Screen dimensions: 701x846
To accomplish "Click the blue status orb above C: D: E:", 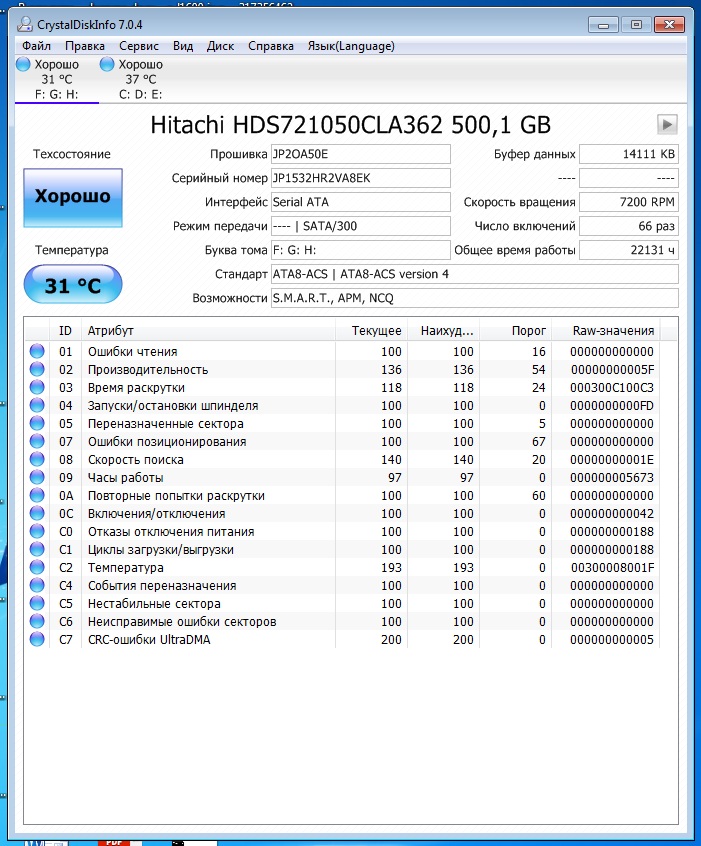I will [x=107, y=64].
